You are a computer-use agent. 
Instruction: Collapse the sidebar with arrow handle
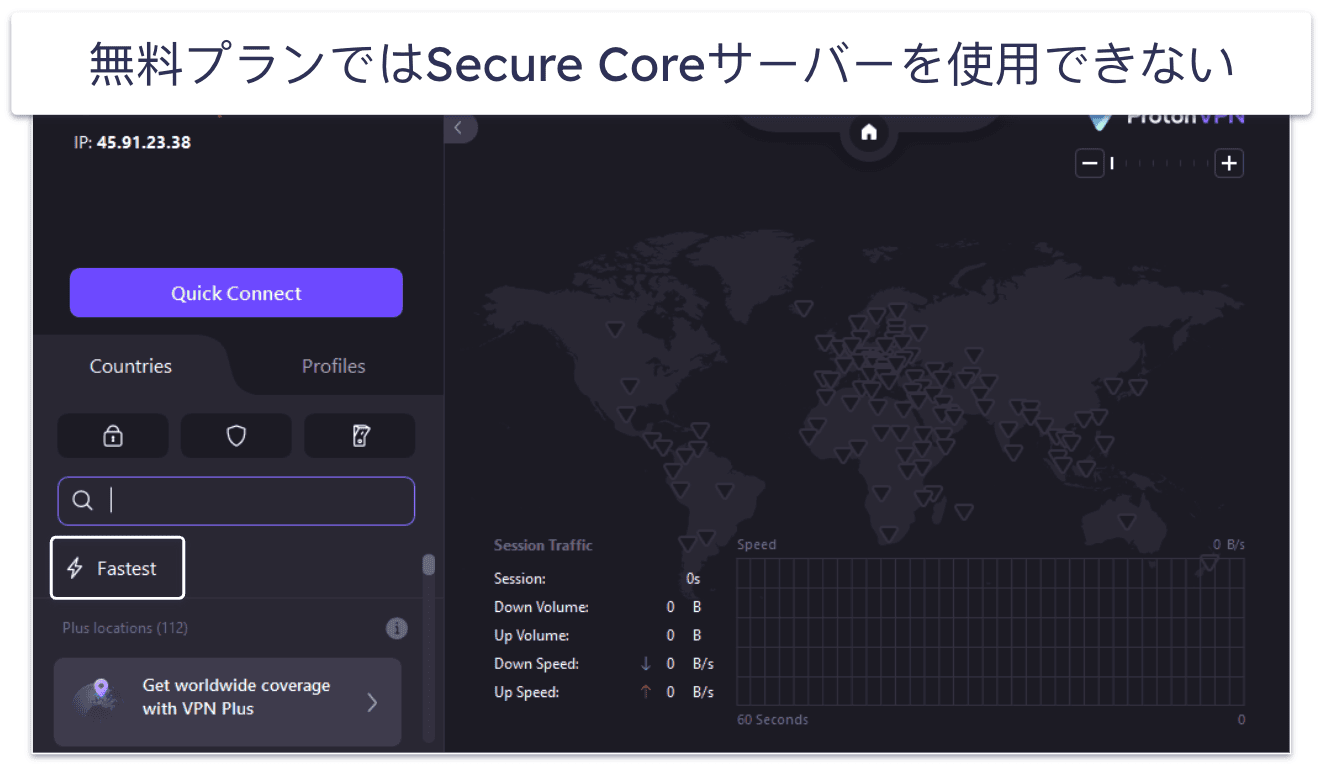click(460, 128)
